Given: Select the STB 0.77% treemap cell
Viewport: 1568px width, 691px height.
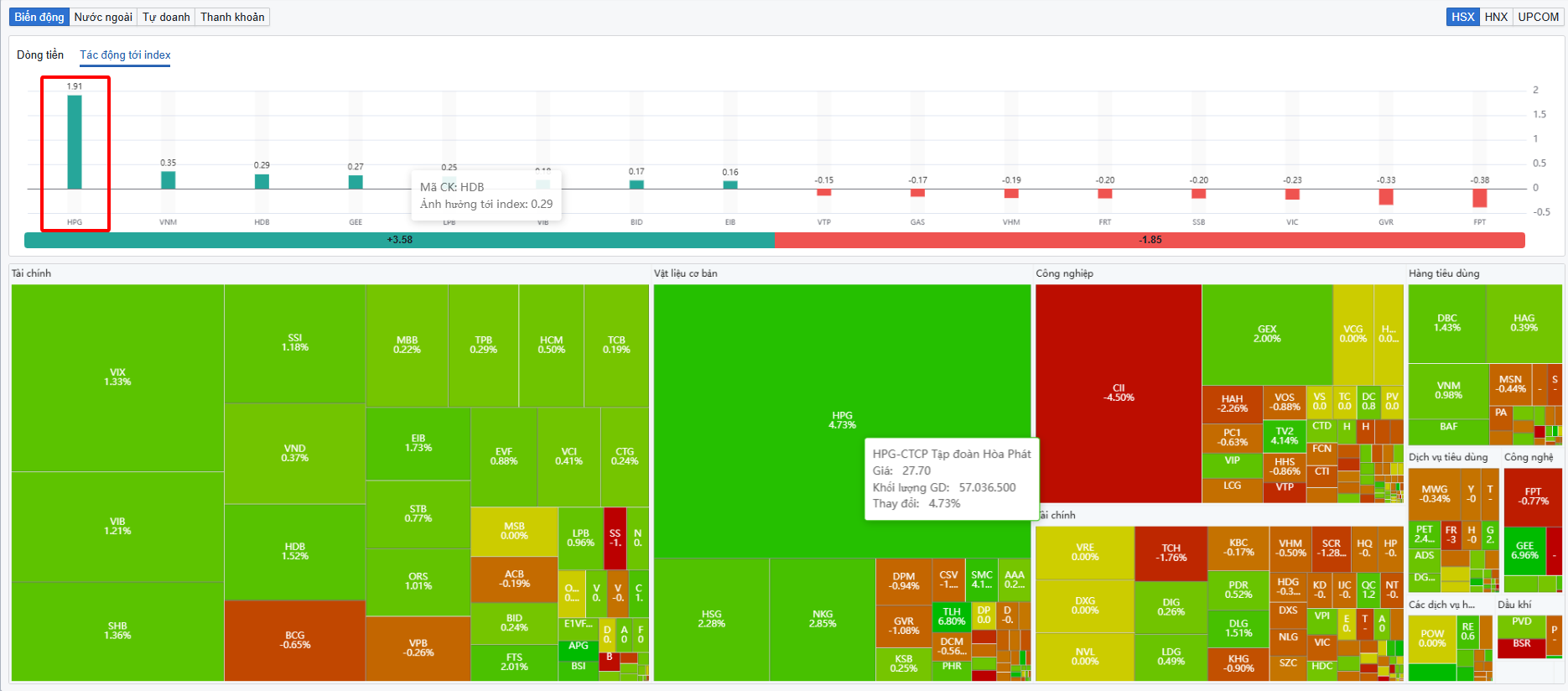Looking at the screenshot, I should (418, 514).
